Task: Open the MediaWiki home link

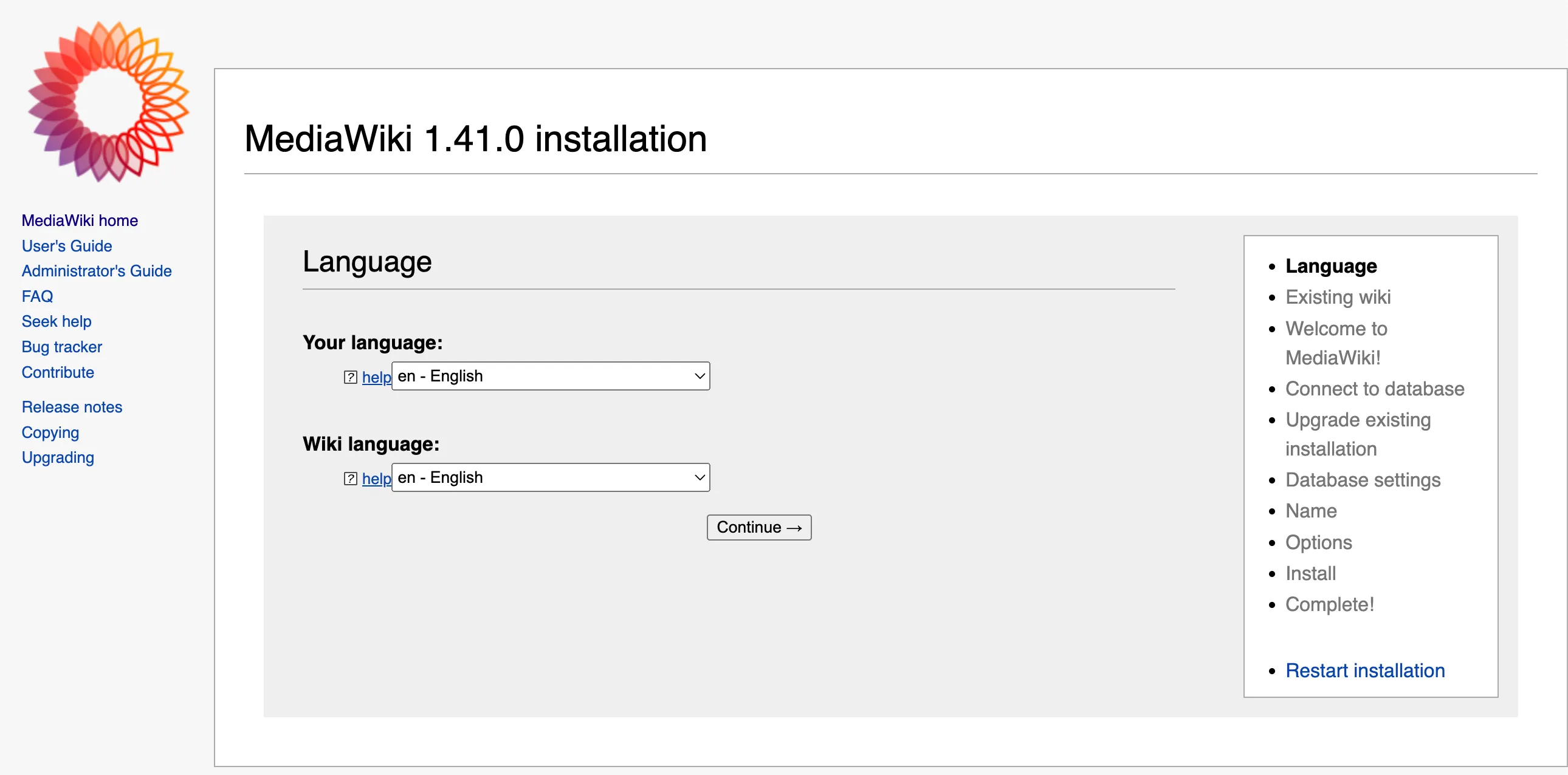Action: tap(79, 220)
